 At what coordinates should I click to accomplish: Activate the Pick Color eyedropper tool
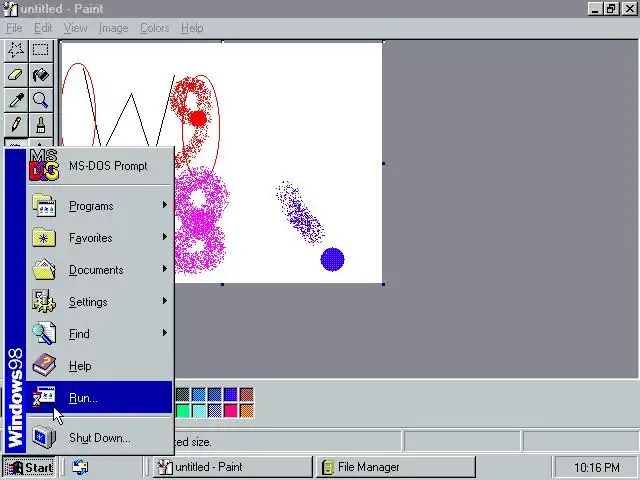tap(16, 100)
